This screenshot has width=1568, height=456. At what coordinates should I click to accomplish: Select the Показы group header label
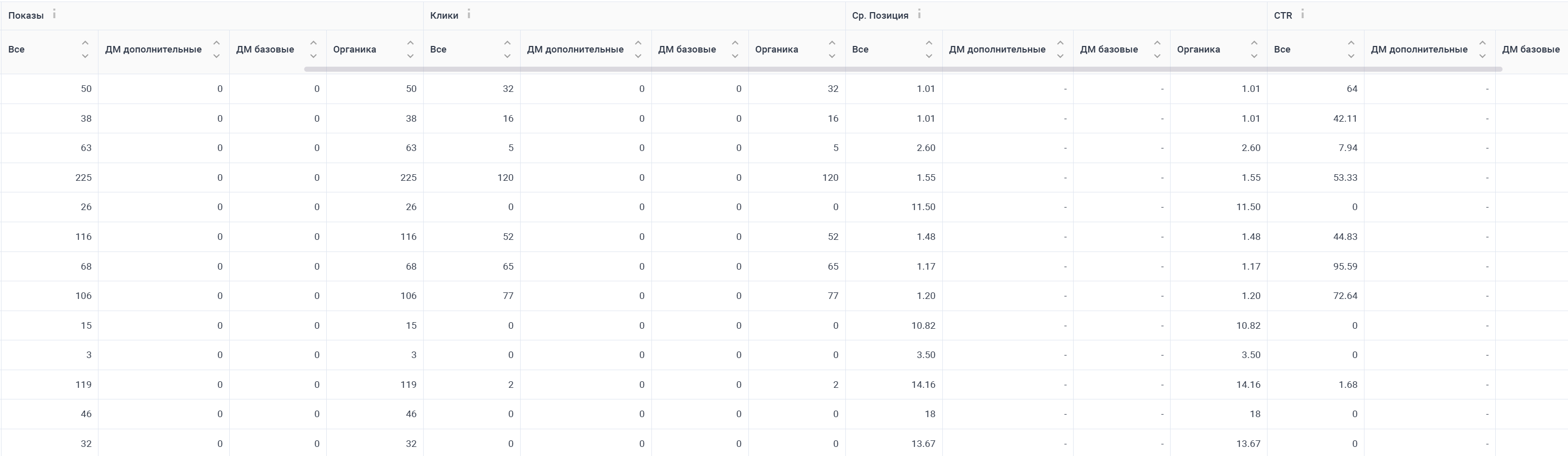pyautogui.click(x=26, y=16)
